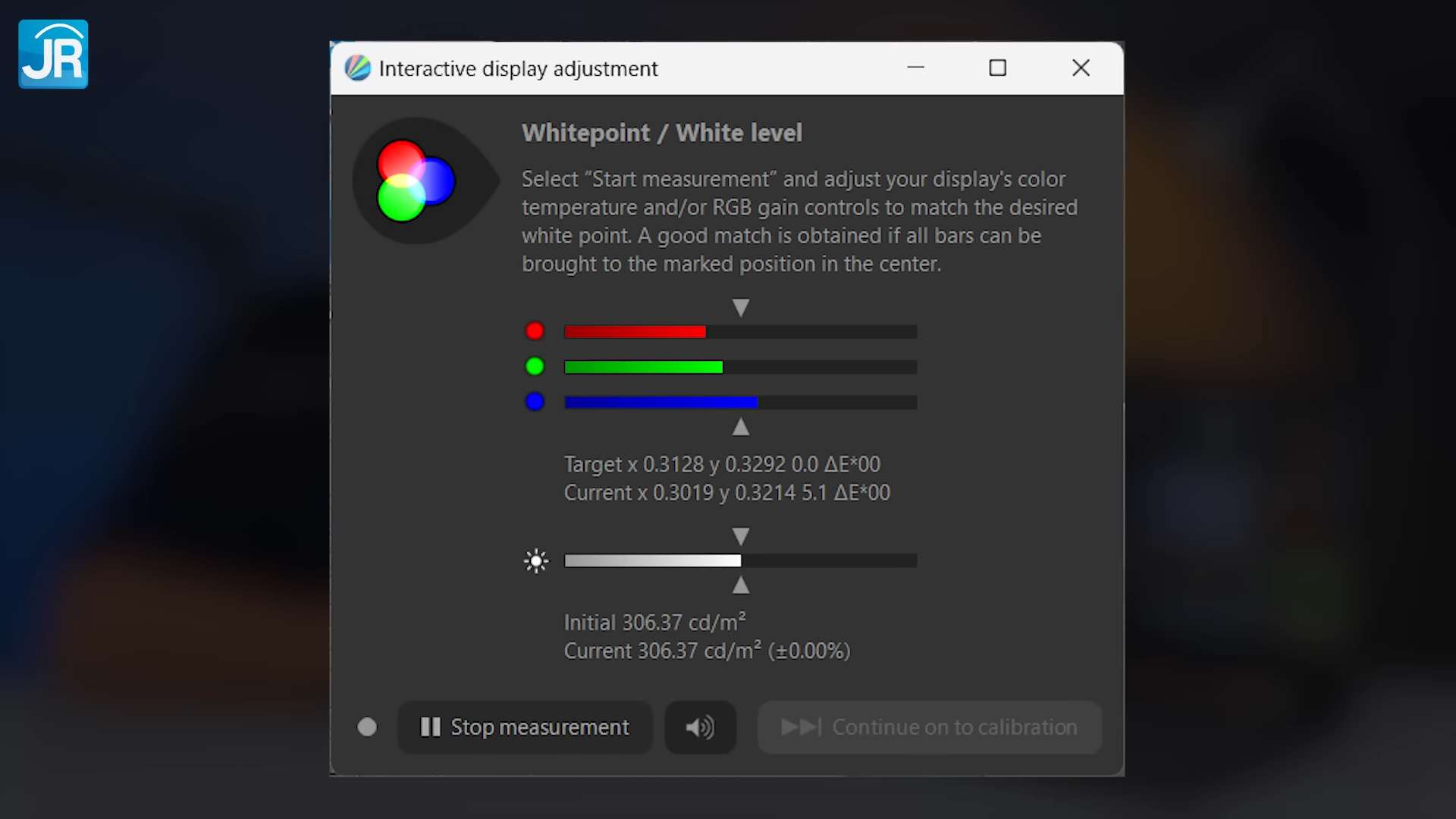Click the brightness sun icon
This screenshot has height=819, width=1456.
click(x=536, y=561)
